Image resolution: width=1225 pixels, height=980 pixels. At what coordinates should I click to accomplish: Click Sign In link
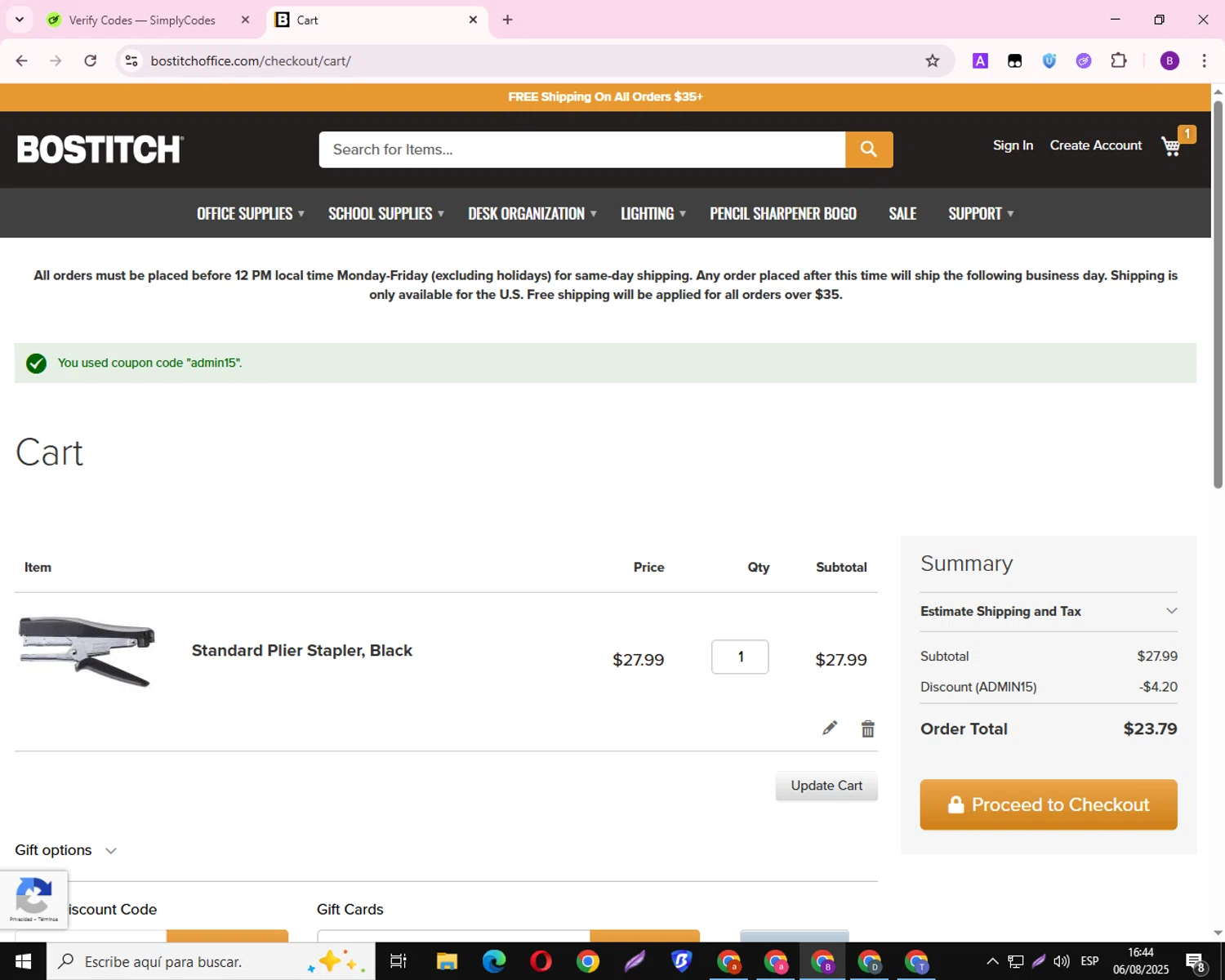pos(1013,145)
